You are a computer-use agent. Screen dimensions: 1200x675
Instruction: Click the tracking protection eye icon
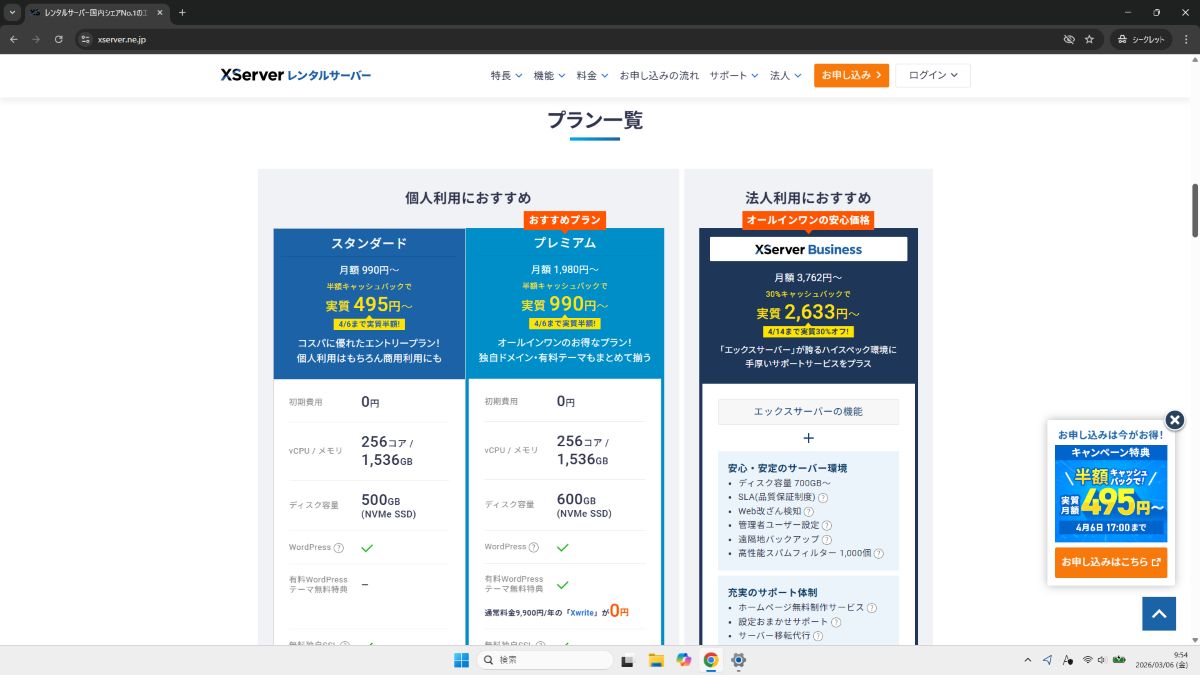point(1068,39)
